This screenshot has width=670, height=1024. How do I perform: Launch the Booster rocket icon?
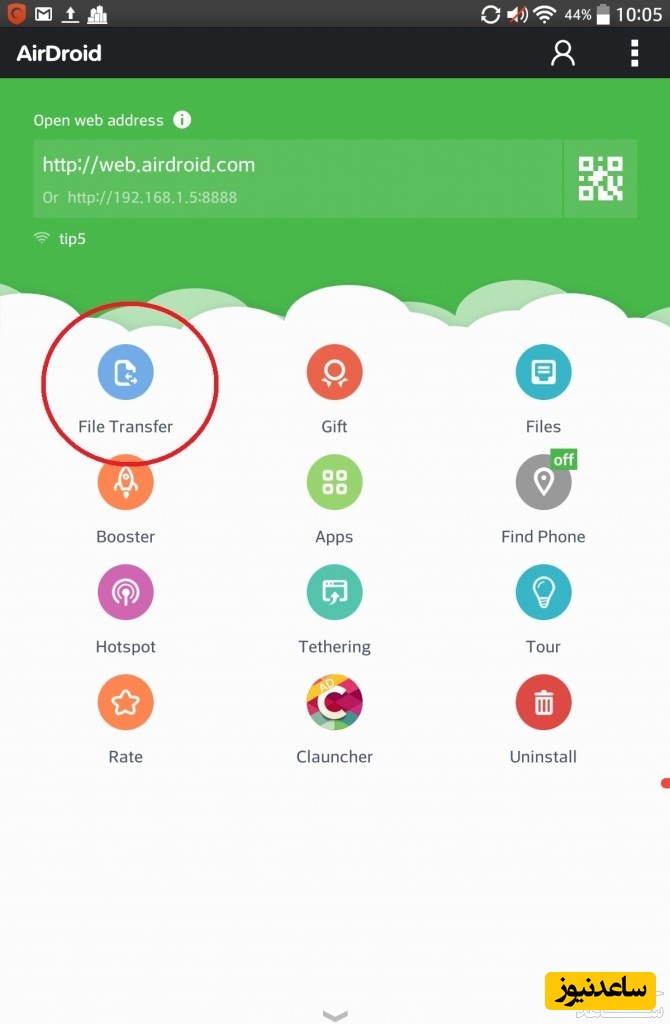click(x=125, y=482)
